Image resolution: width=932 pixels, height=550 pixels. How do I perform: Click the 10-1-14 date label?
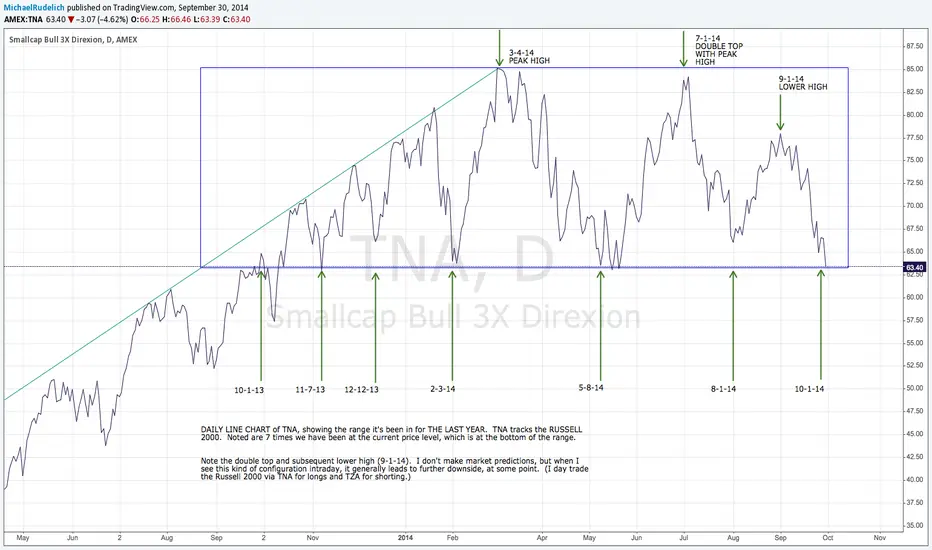point(810,389)
